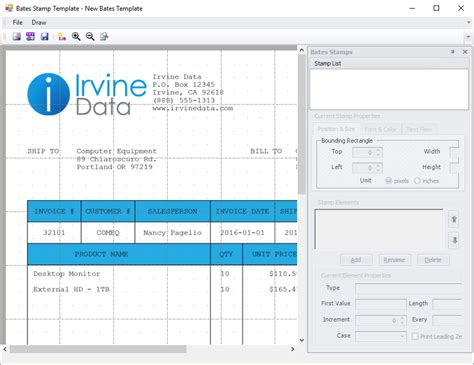This screenshot has width=474, height=365.
Task: Click the 'INVOICE DATE' header cell
Action: point(242,211)
